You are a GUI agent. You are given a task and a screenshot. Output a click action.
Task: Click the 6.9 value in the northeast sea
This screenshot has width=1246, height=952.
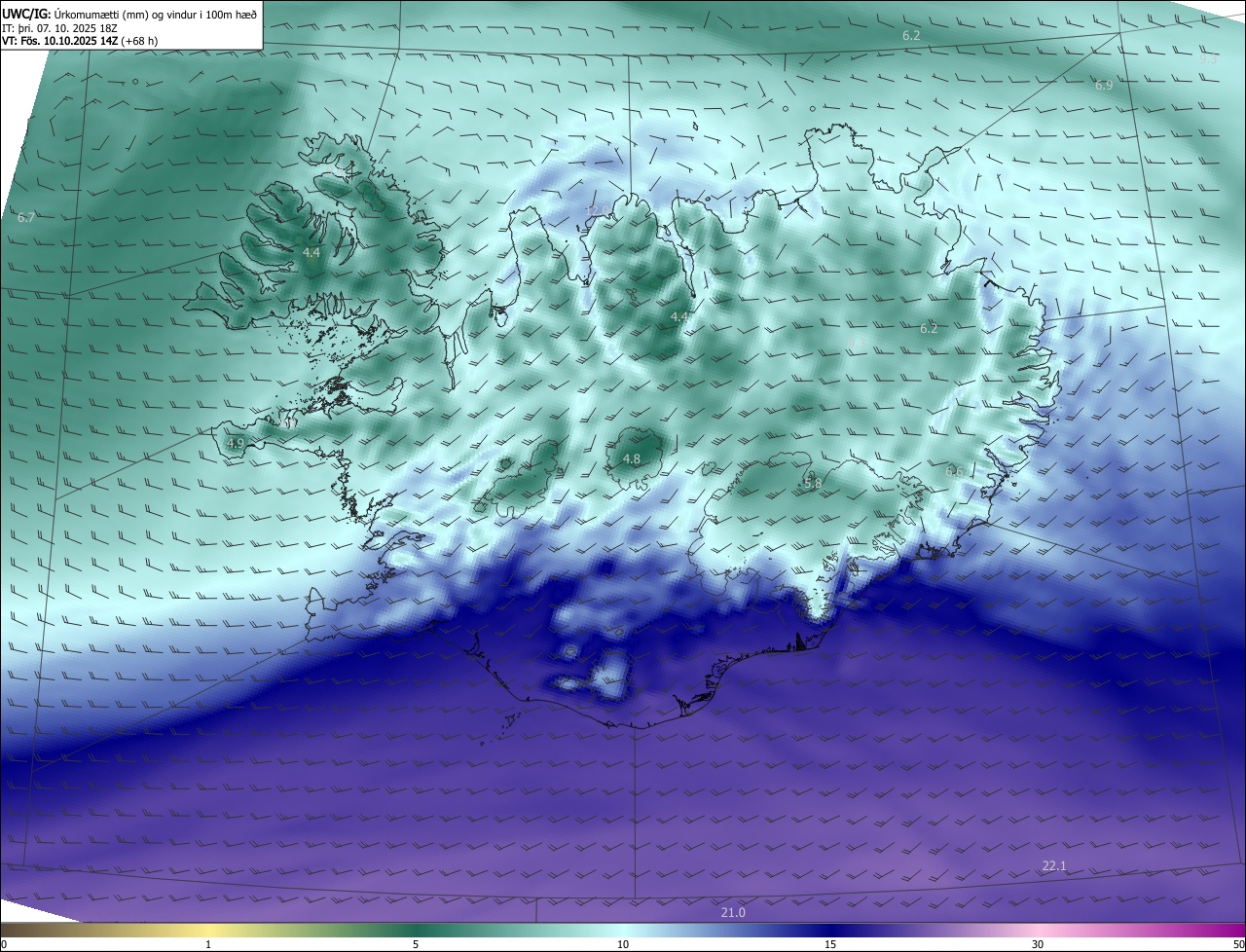click(1104, 86)
